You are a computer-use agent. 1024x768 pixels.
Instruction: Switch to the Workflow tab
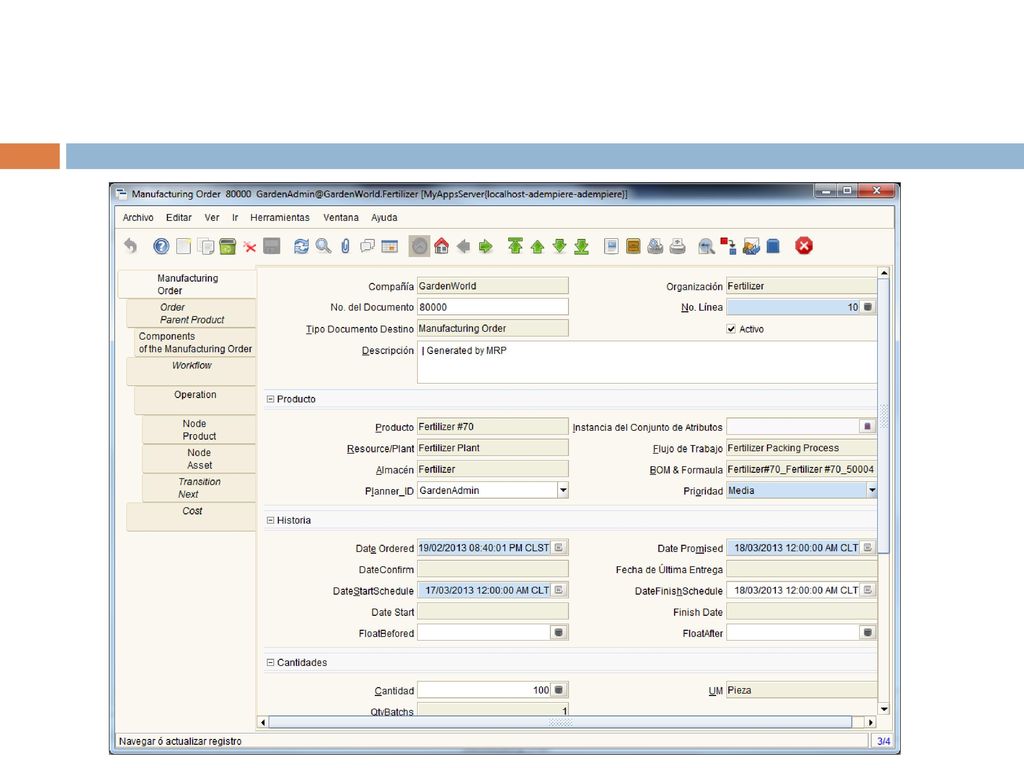point(191,372)
